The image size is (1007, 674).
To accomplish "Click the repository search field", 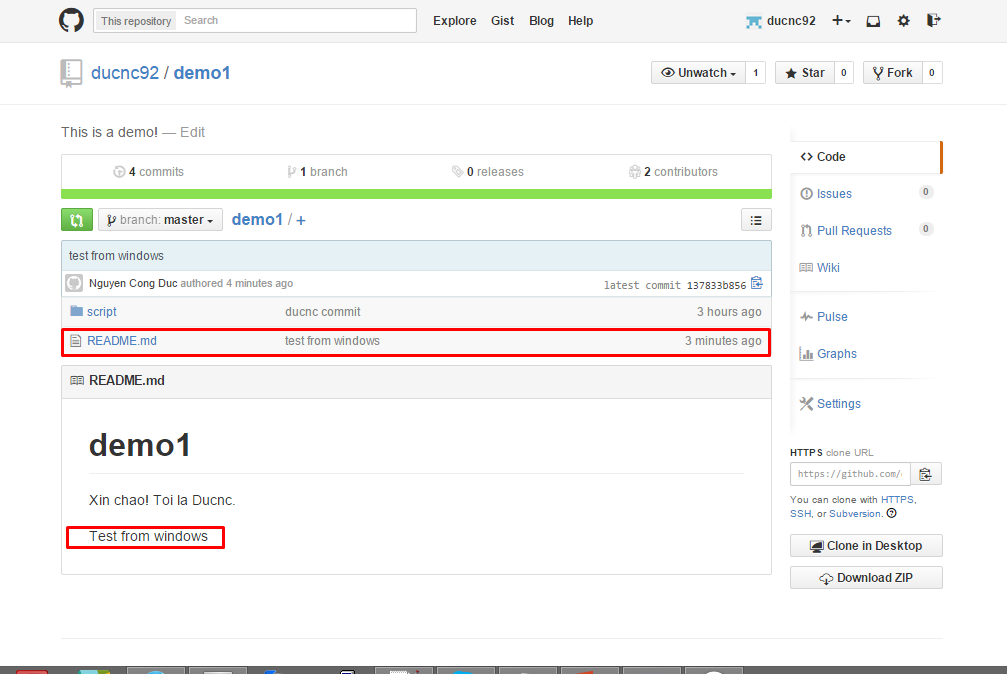I will [297, 21].
